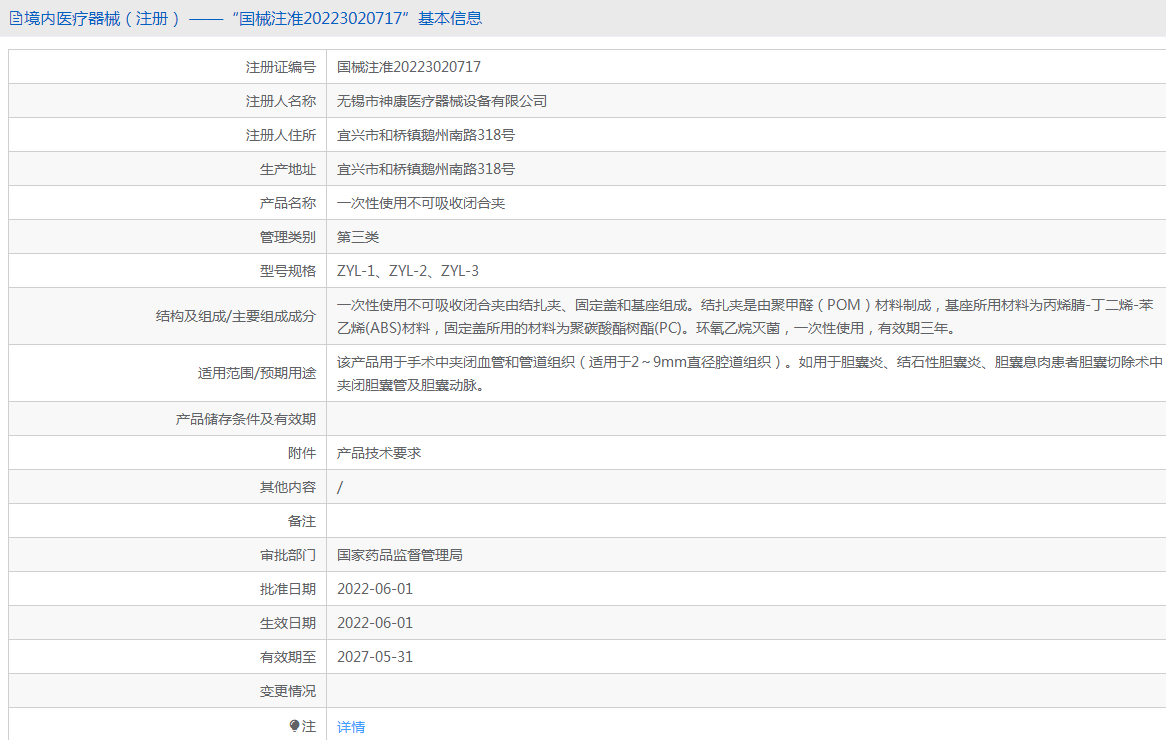1166x740 pixels.
Task: Click the 生效日期 label
Action: (288, 623)
